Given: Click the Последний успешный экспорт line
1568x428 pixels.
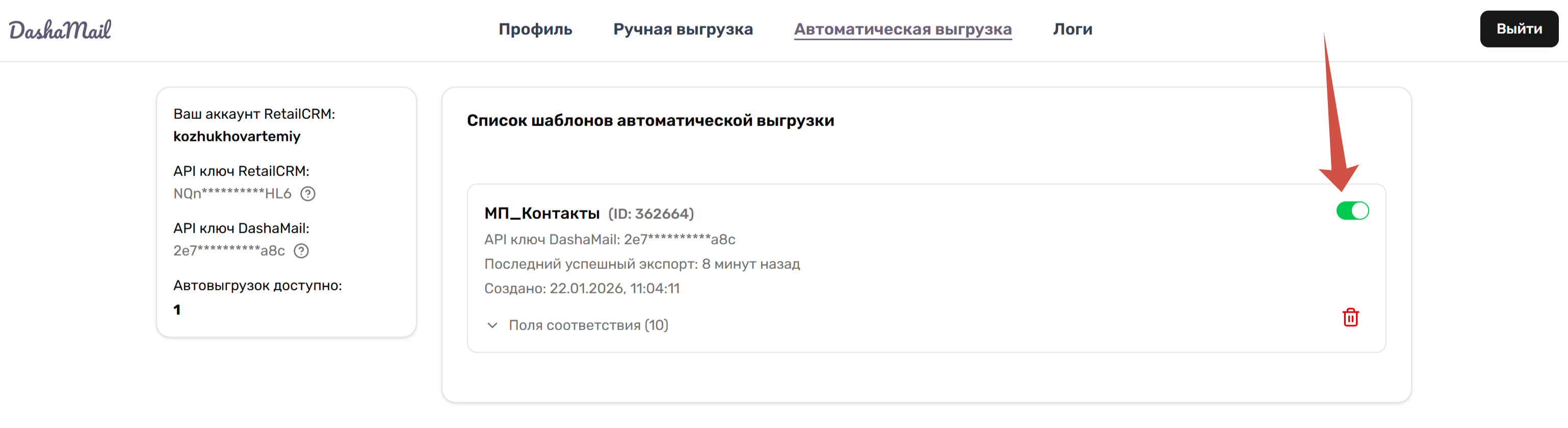Looking at the screenshot, I should tap(642, 264).
